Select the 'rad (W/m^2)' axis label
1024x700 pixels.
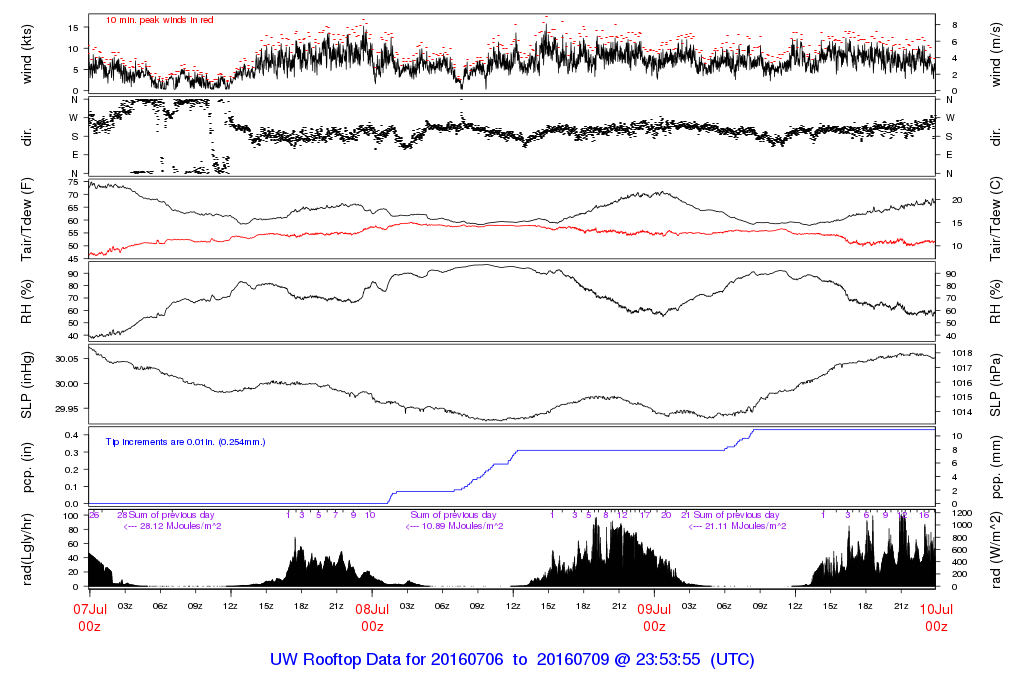pyautogui.click(x=995, y=549)
